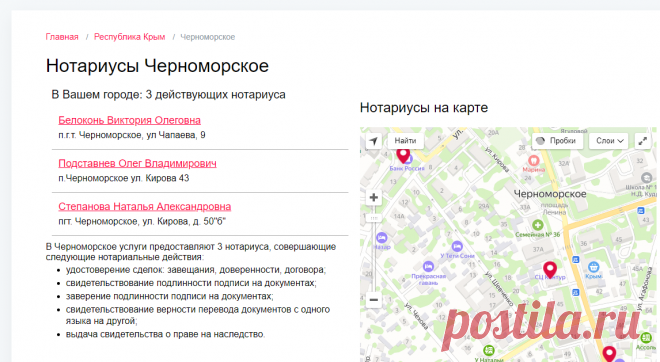This screenshot has width=660, height=362.
Task: Click the geolocation arrow icon on map
Action: click(373, 141)
